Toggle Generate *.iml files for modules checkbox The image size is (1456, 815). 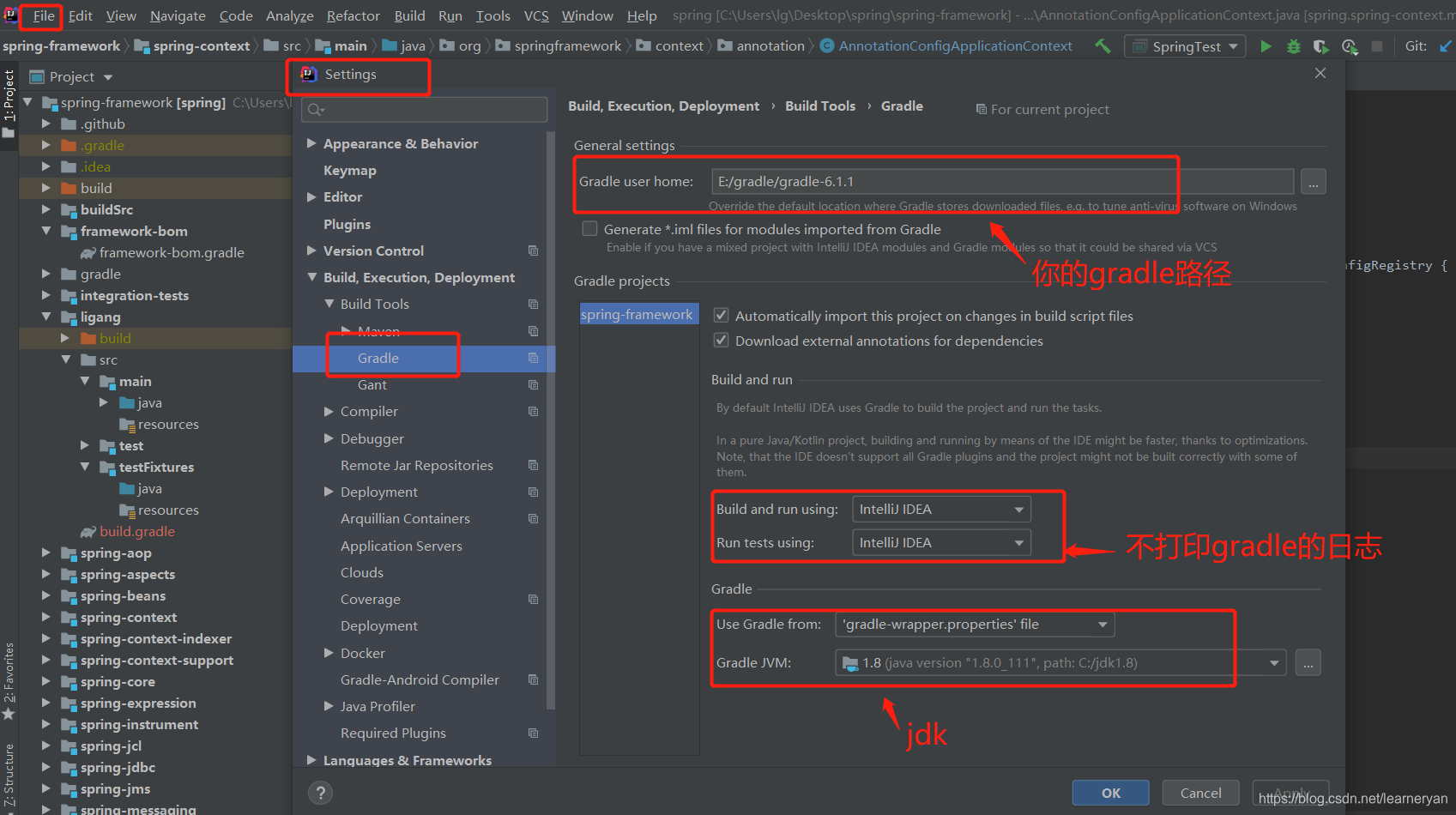(589, 229)
